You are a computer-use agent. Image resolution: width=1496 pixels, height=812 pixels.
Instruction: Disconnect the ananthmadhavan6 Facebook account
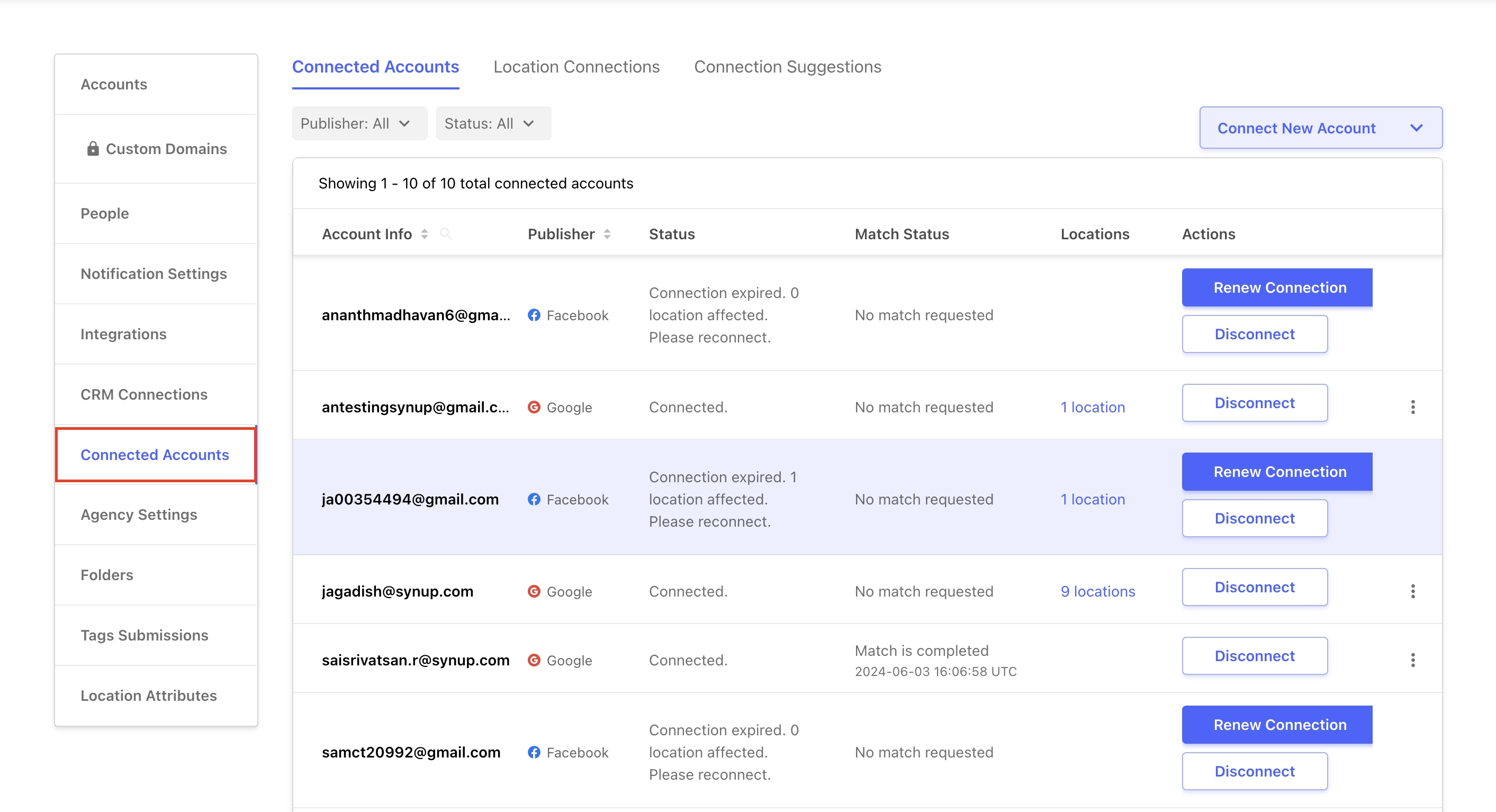(1255, 334)
